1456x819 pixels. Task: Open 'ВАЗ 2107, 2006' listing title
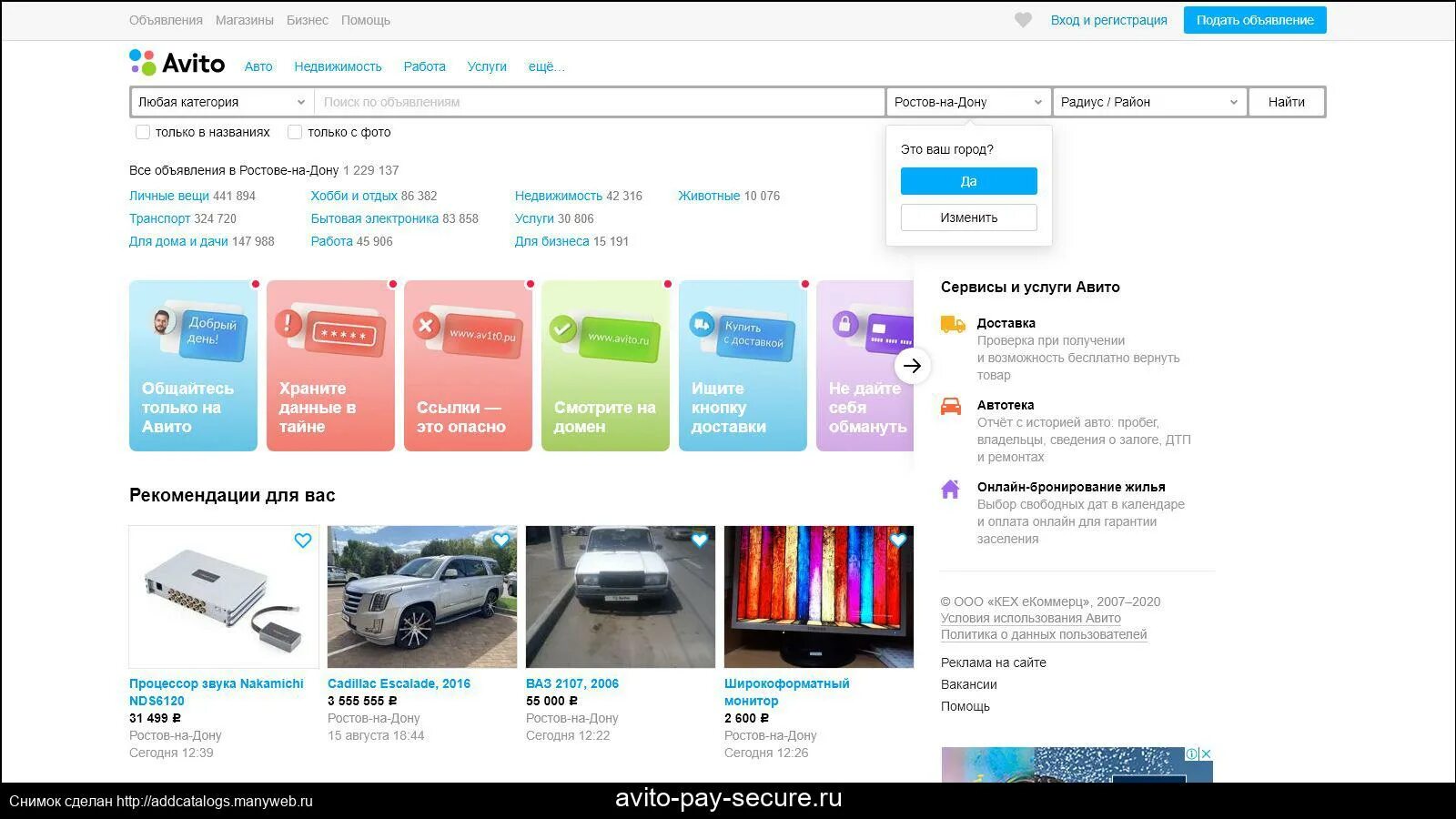572,683
